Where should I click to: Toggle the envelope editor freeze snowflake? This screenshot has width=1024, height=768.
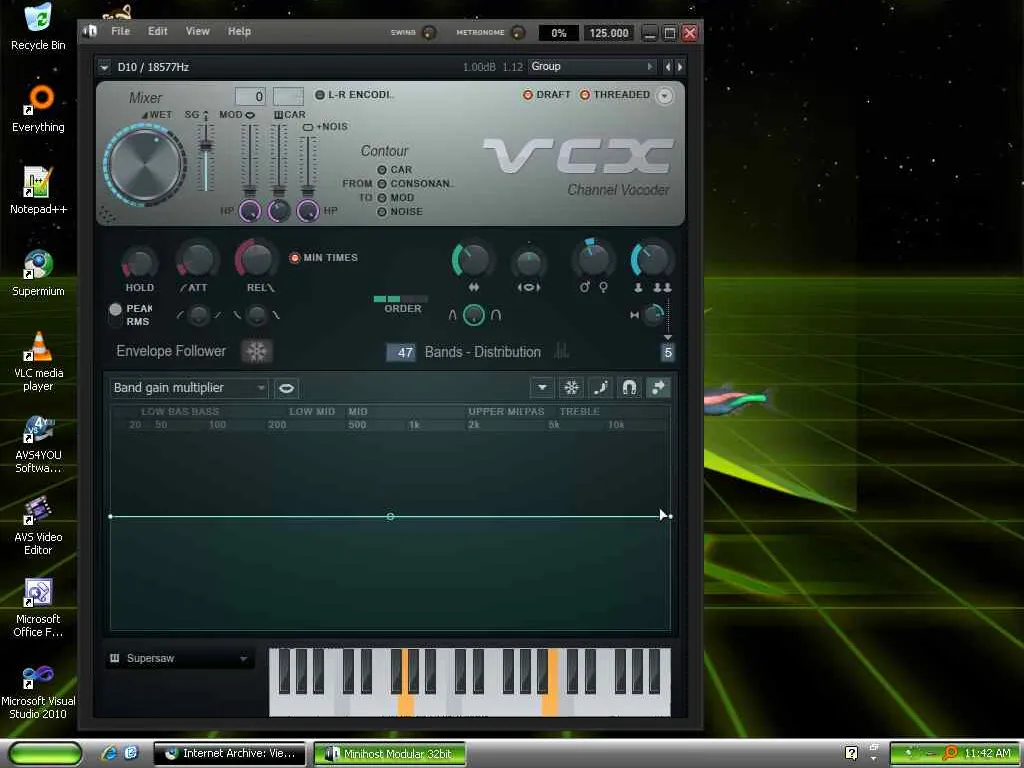[571, 388]
